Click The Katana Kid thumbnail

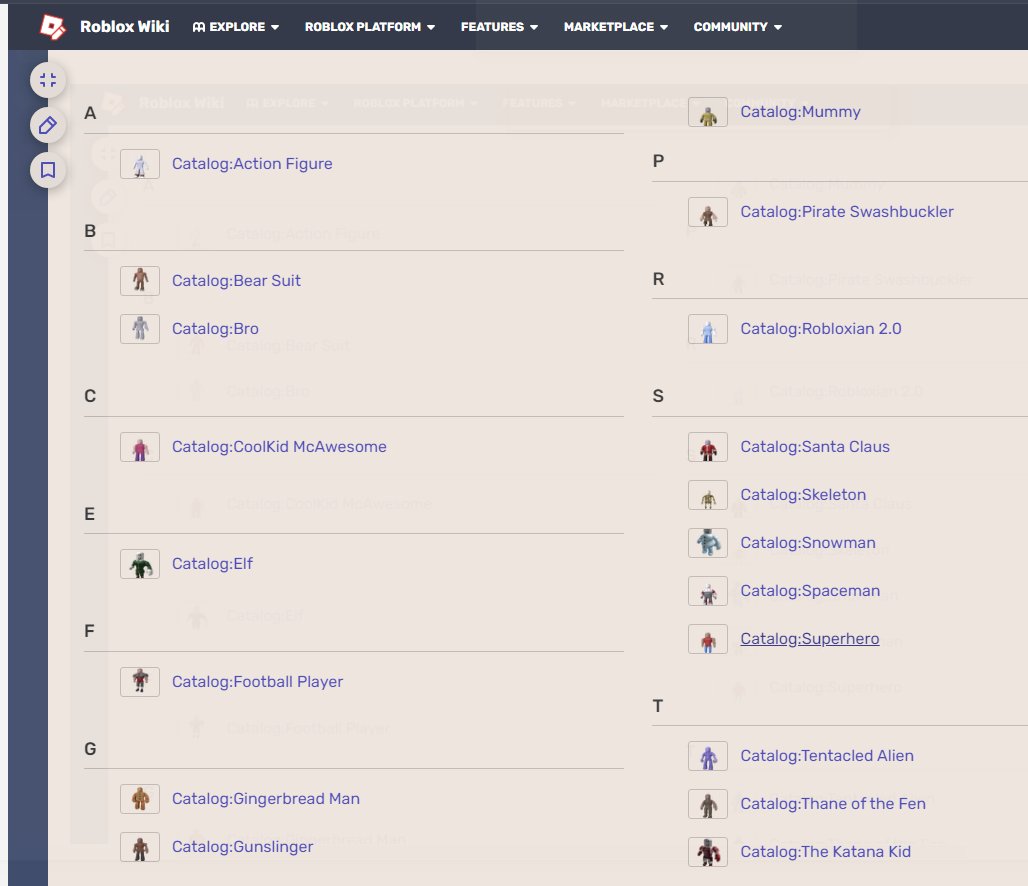point(708,852)
